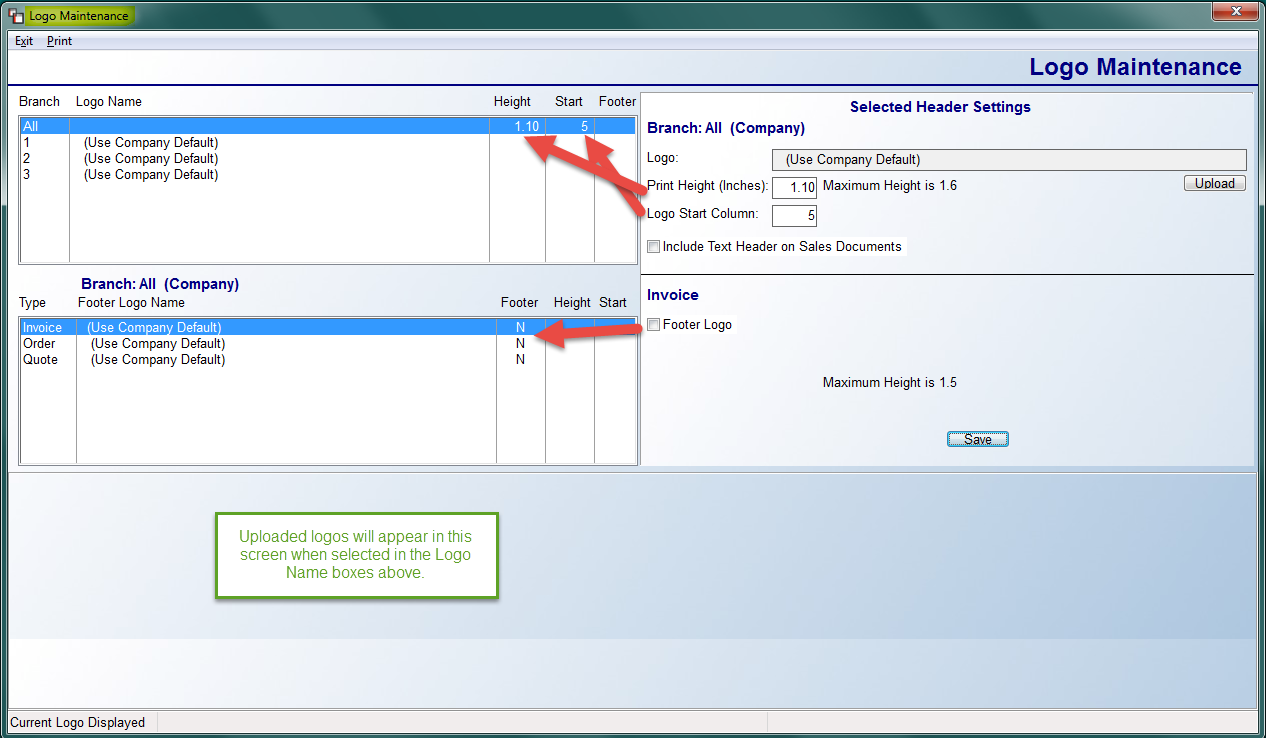Click the Logo Start Column field
The height and width of the screenshot is (738, 1266).
pyautogui.click(x=794, y=215)
